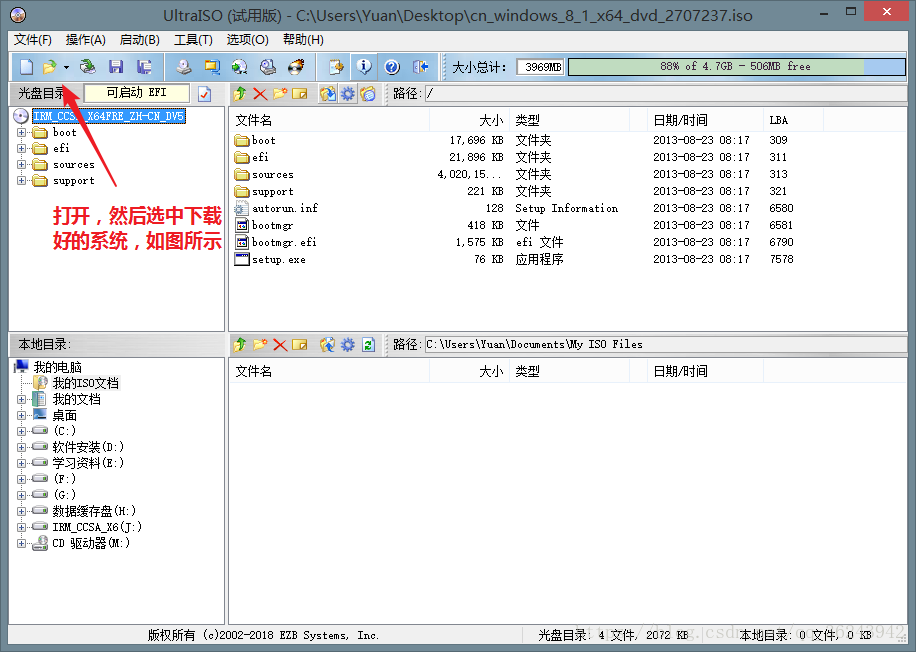
Task: Click New folder icon in local pane toolbar
Action: click(260, 345)
